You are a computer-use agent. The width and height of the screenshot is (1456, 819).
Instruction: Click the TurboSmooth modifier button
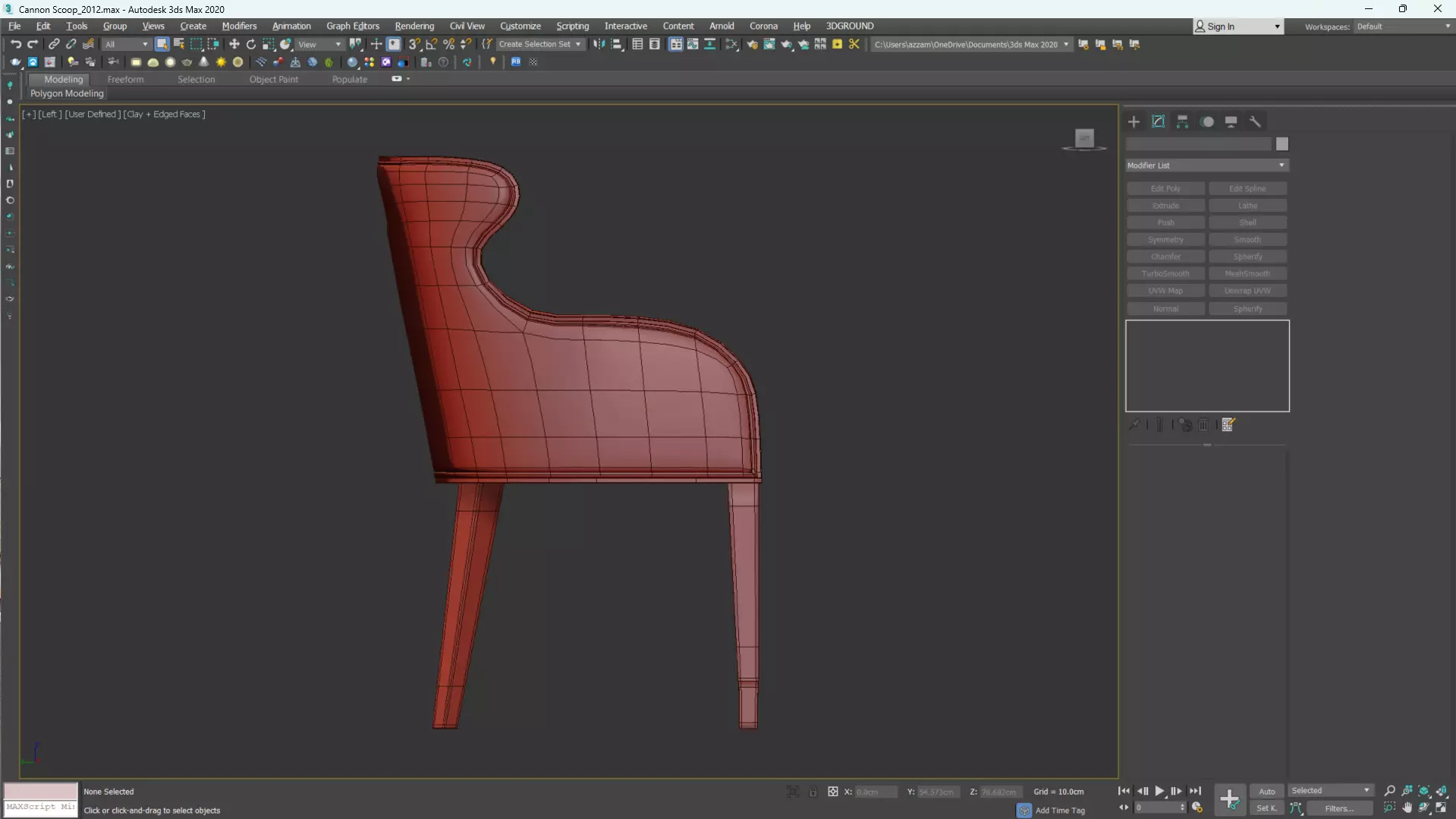coord(1165,273)
